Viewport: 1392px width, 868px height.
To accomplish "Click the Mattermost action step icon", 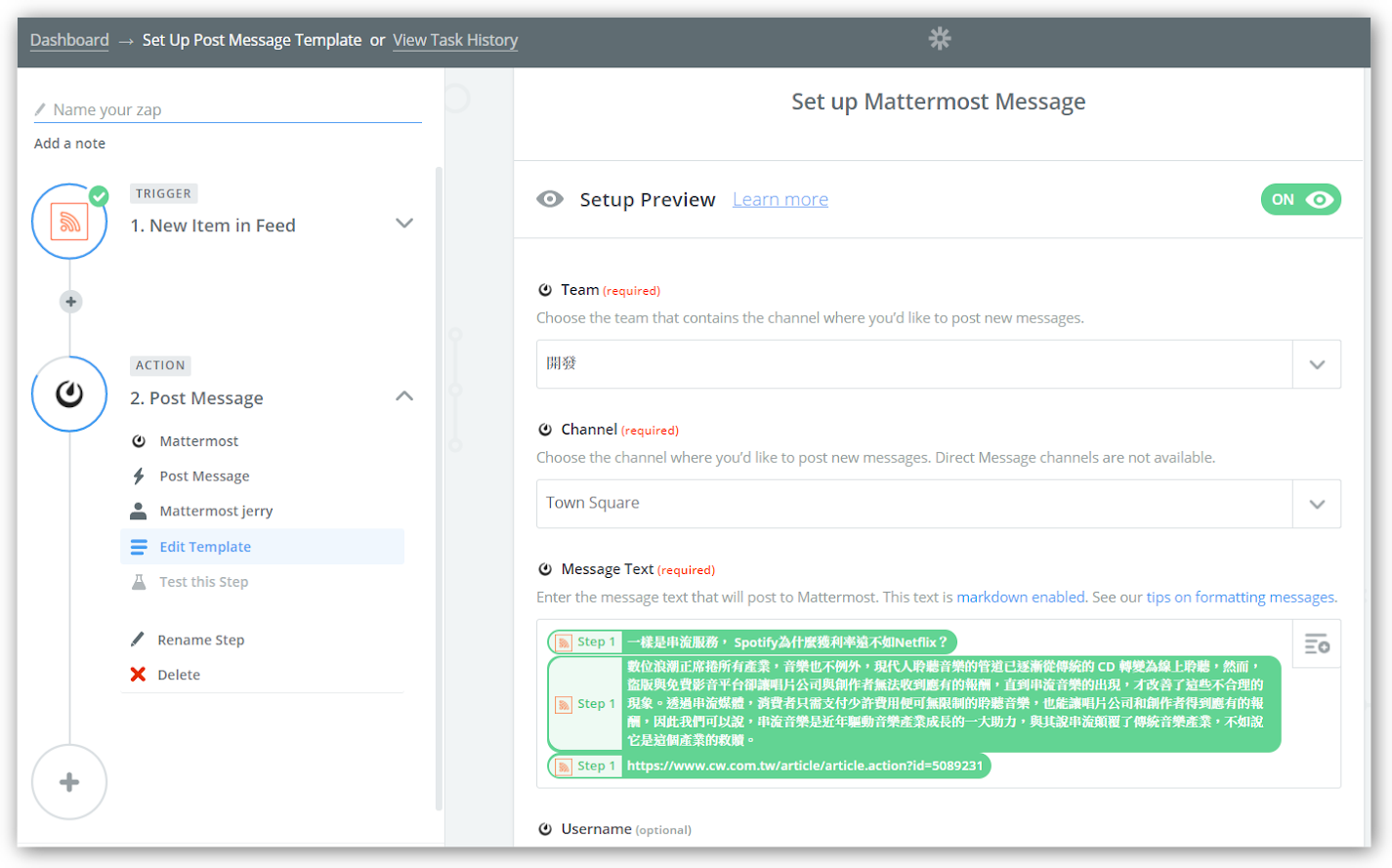I will tap(69, 393).
